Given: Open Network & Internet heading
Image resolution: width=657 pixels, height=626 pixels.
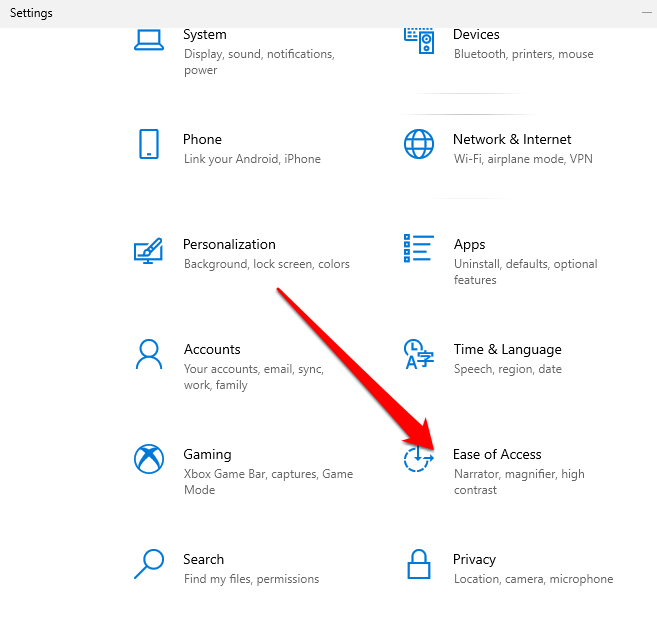Looking at the screenshot, I should point(512,139).
